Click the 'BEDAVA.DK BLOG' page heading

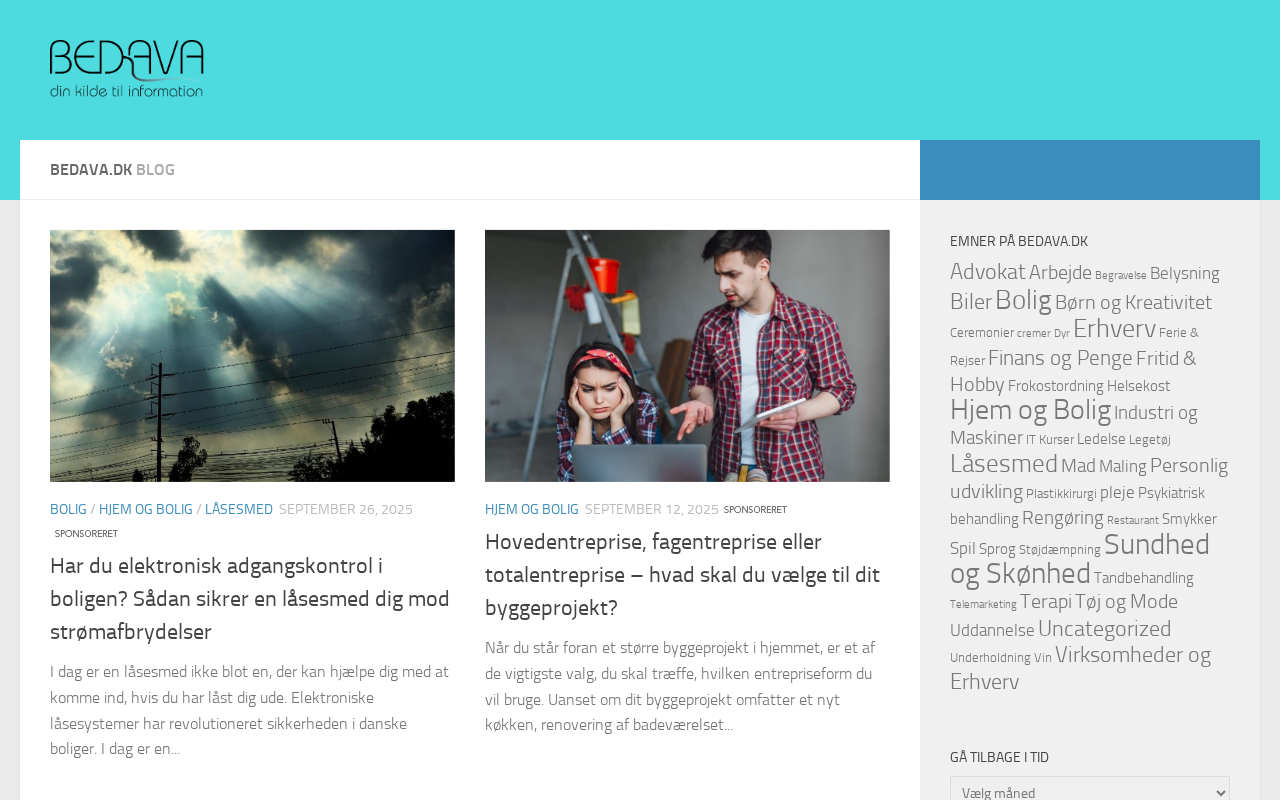[x=112, y=170]
